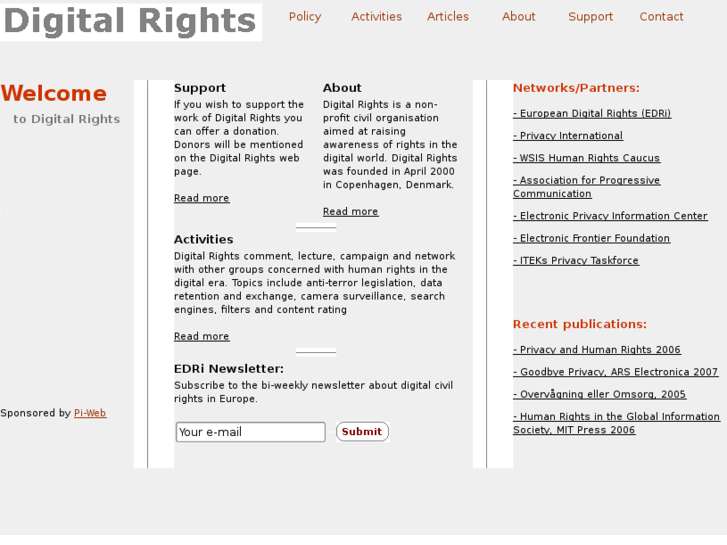Screen dimensions: 727x545
Task: Open Electronic Frontier Foundation link
Action: 591,238
